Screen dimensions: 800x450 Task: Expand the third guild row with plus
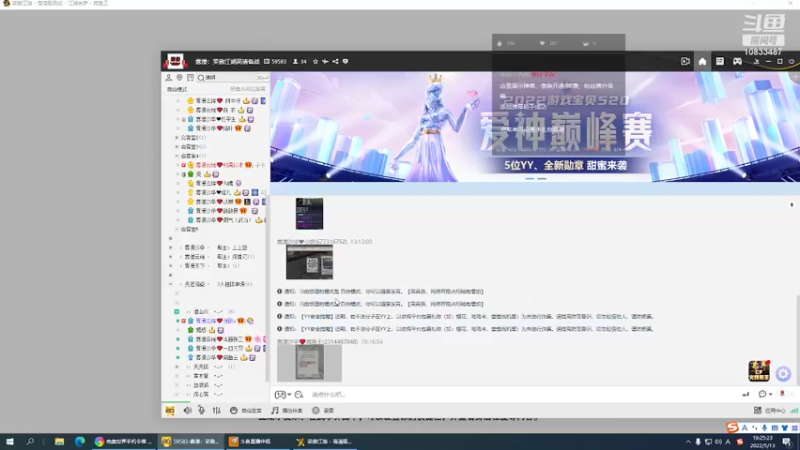click(x=170, y=266)
